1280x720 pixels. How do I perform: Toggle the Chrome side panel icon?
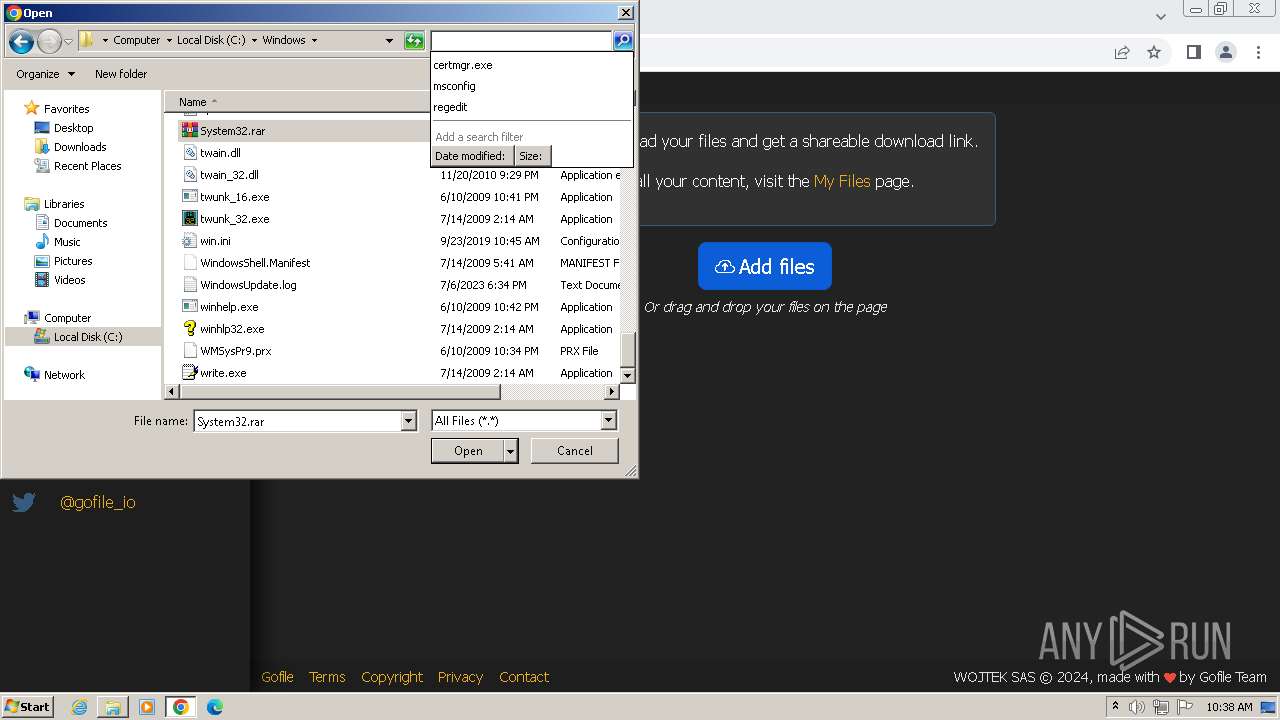[1193, 52]
